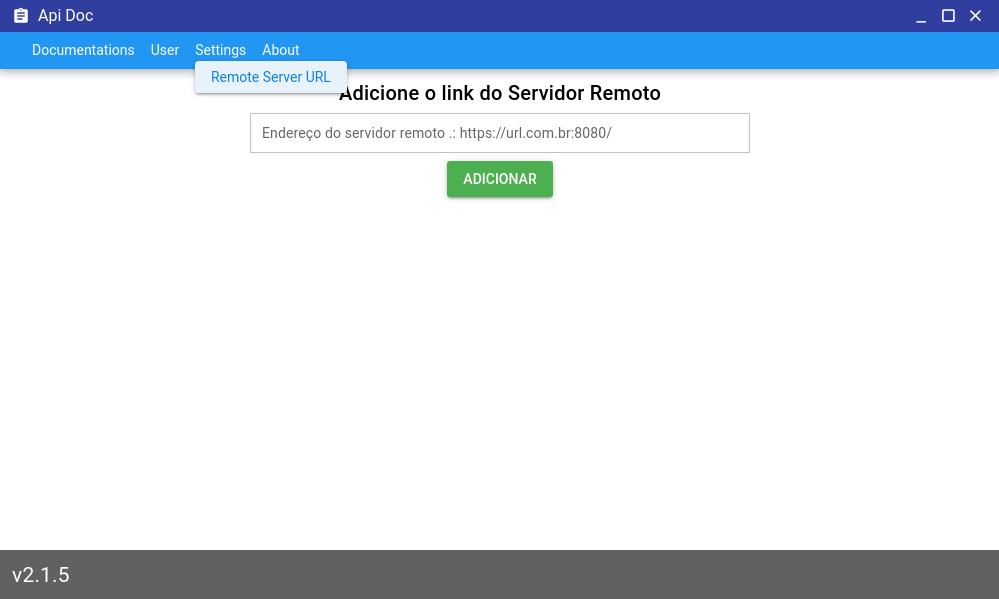
Task: Open the Documentations menu
Action: click(83, 50)
